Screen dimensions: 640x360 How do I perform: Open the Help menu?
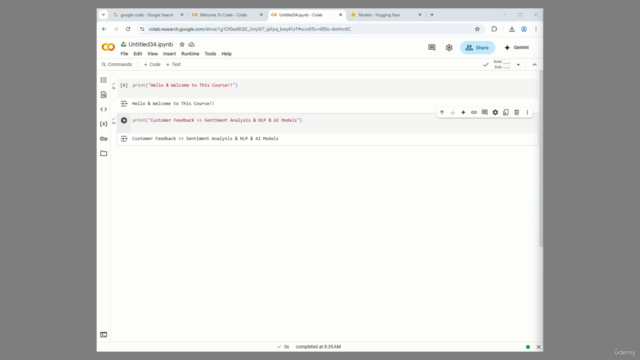coord(227,54)
